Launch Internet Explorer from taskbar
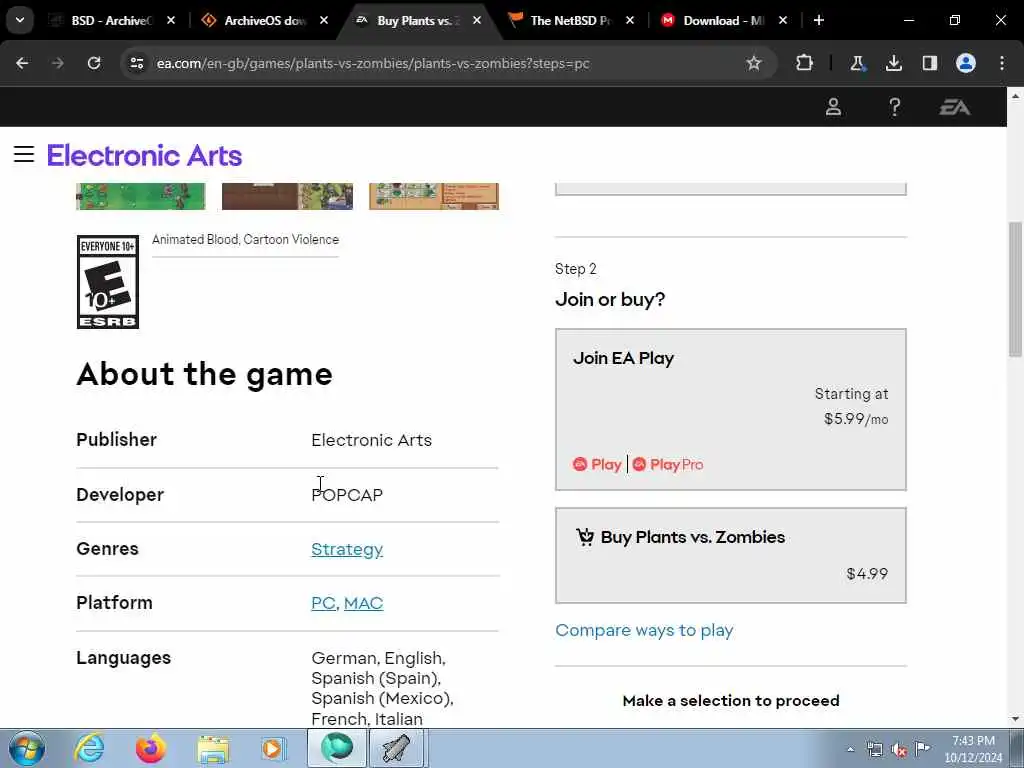Screen dimensions: 1024x768 coord(89,748)
